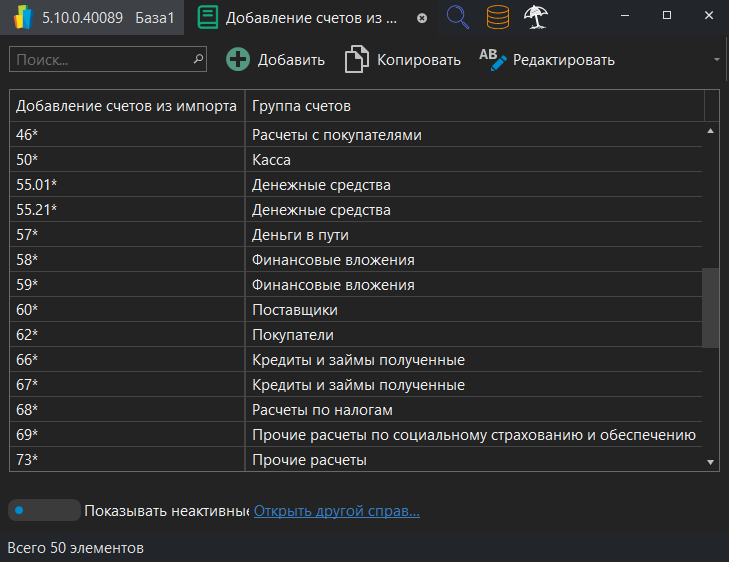This screenshot has width=729, height=562.
Task: Select the row 73*
Action: pyautogui.click(x=356, y=460)
